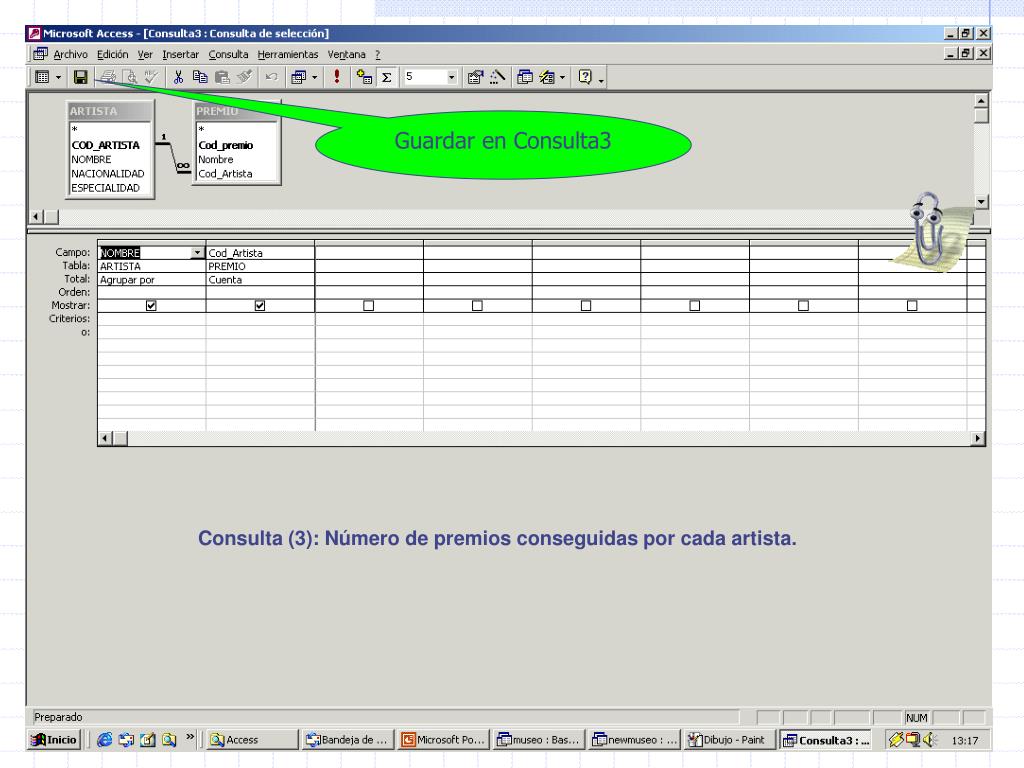1024x768 pixels.
Task: Open the Ver menu
Action: 145,54
